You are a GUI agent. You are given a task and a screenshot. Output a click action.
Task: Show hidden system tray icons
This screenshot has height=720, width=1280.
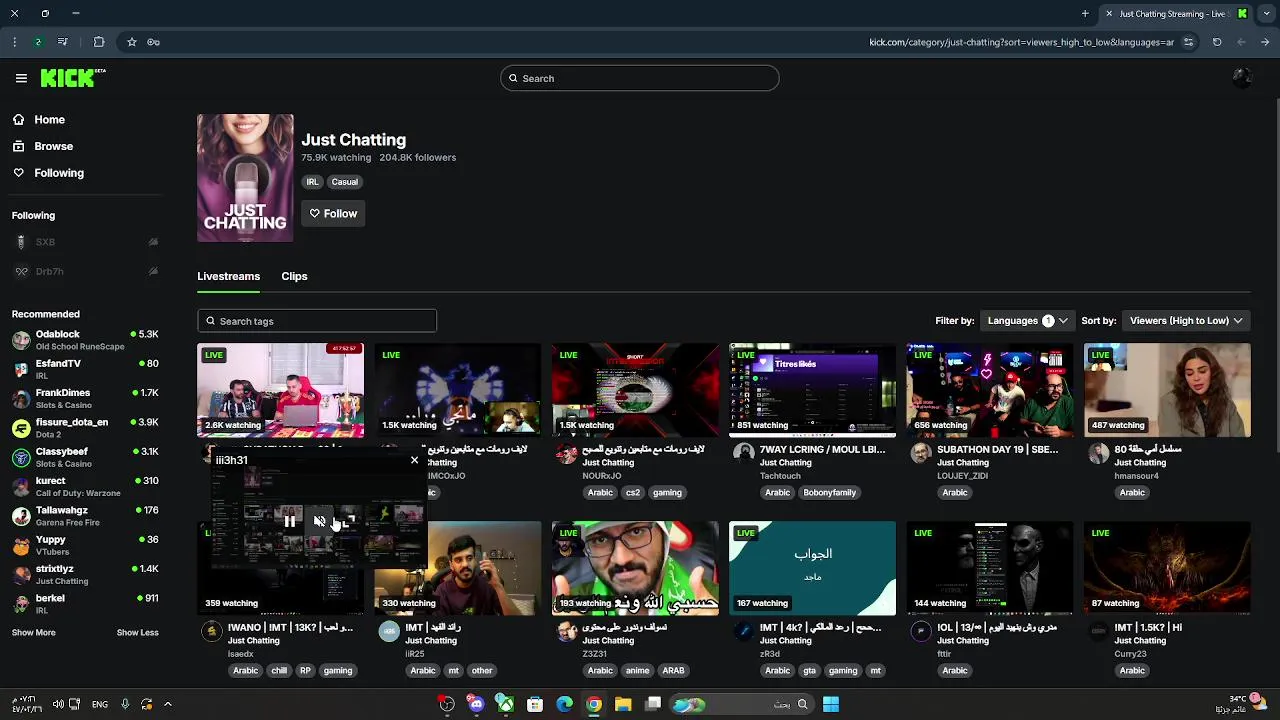(x=167, y=704)
